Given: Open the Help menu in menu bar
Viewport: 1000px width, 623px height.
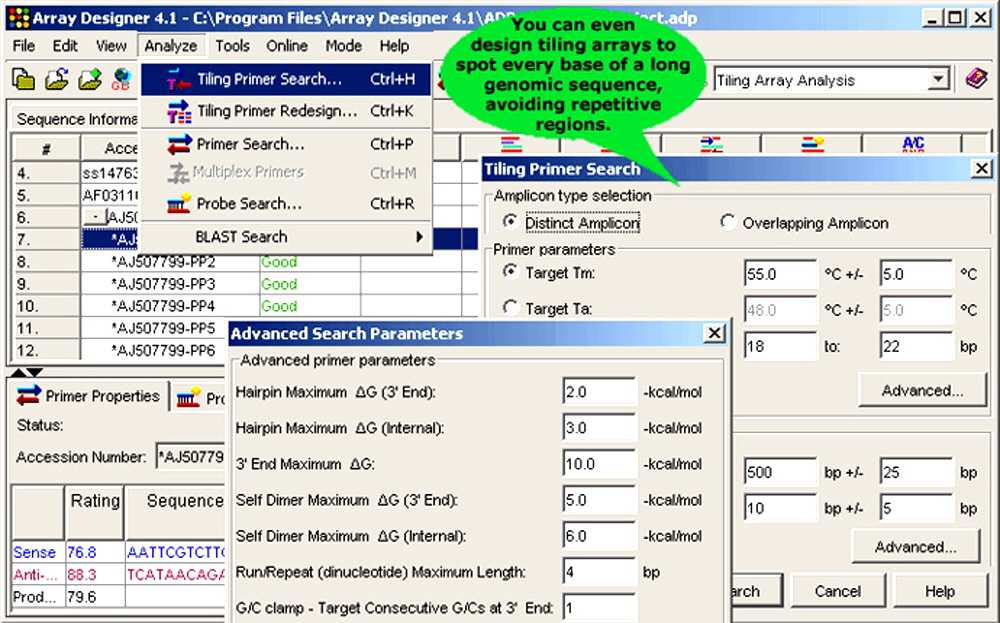Looking at the screenshot, I should coord(394,46).
